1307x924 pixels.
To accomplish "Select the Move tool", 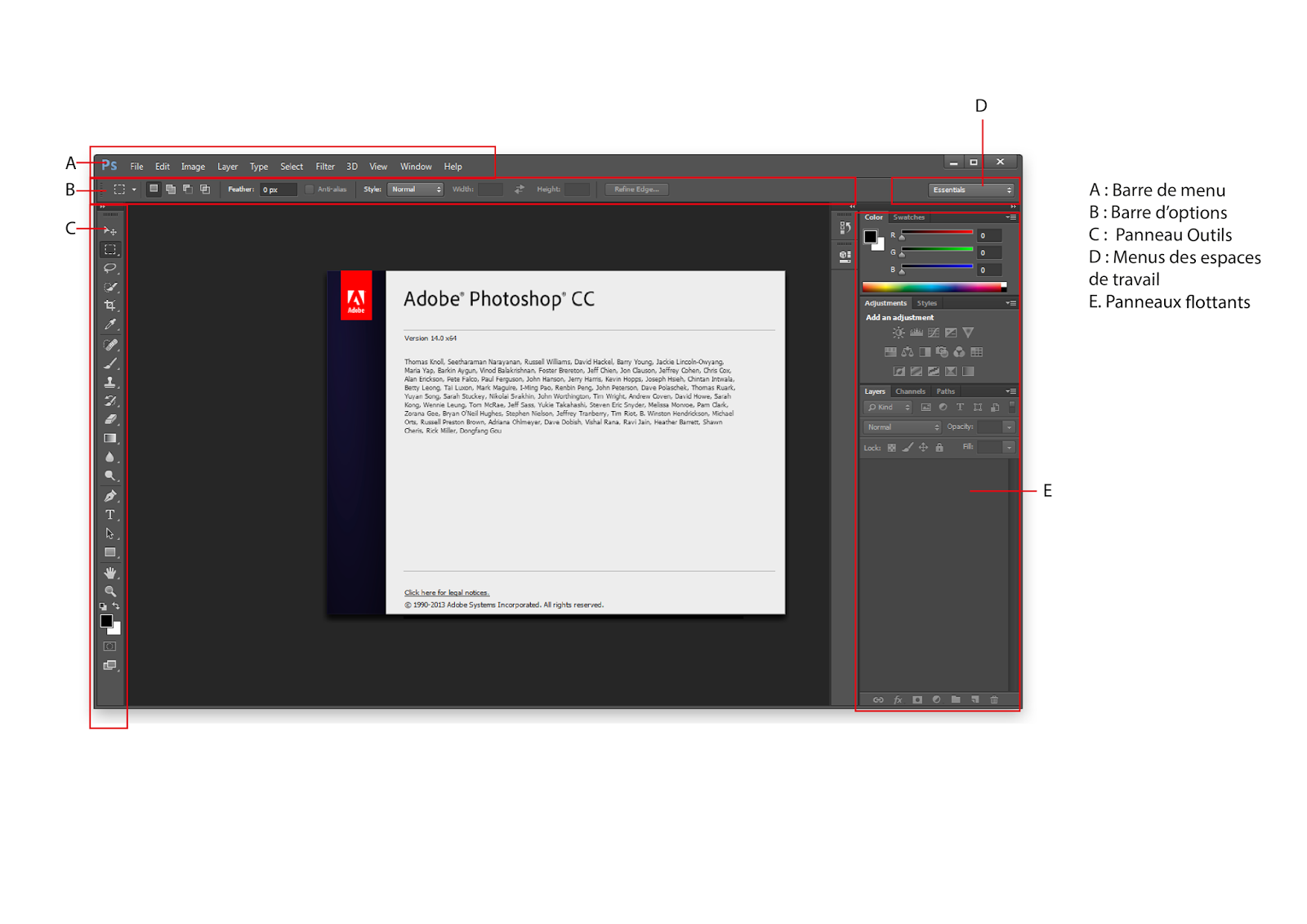I will point(112,231).
